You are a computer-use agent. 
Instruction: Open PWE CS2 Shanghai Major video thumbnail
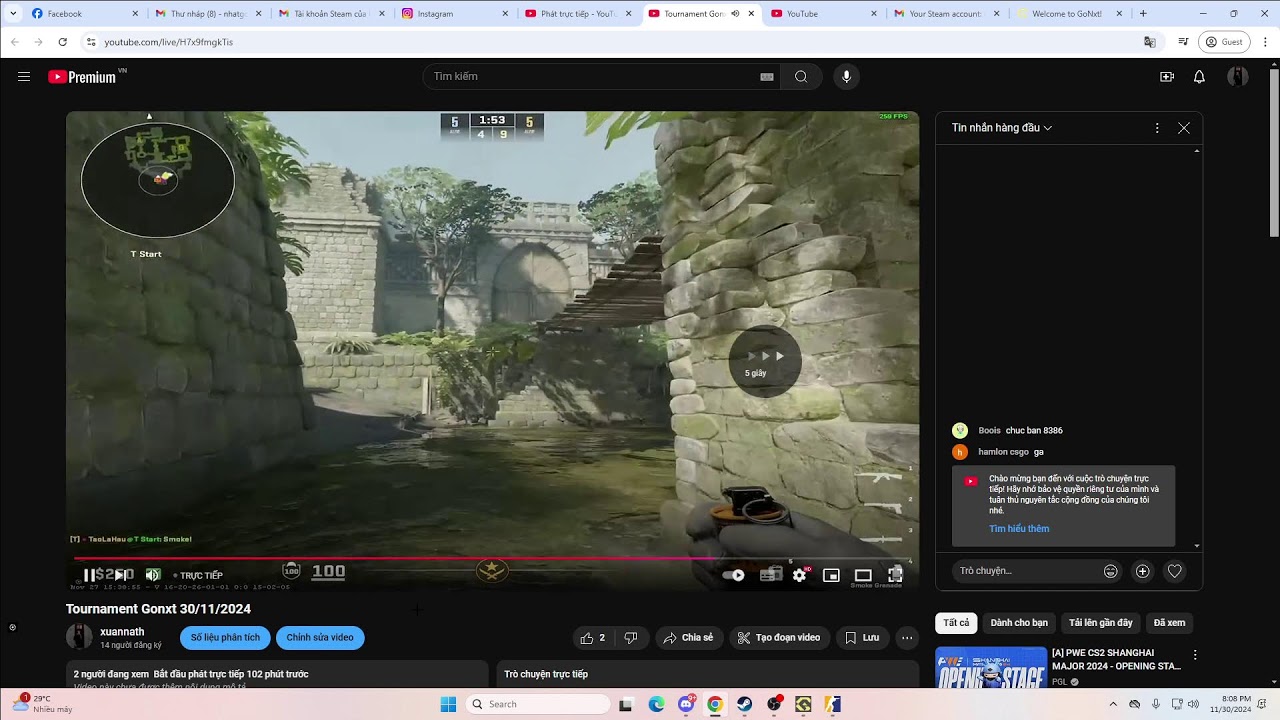[991, 668]
